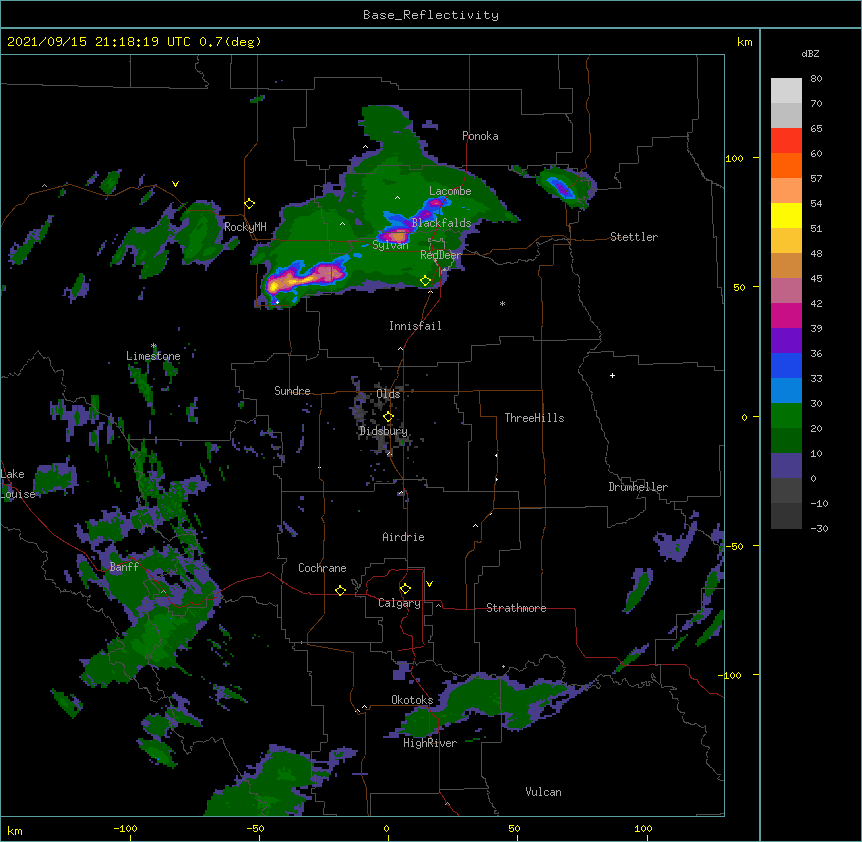Click the Ponoka town label

click(480, 136)
